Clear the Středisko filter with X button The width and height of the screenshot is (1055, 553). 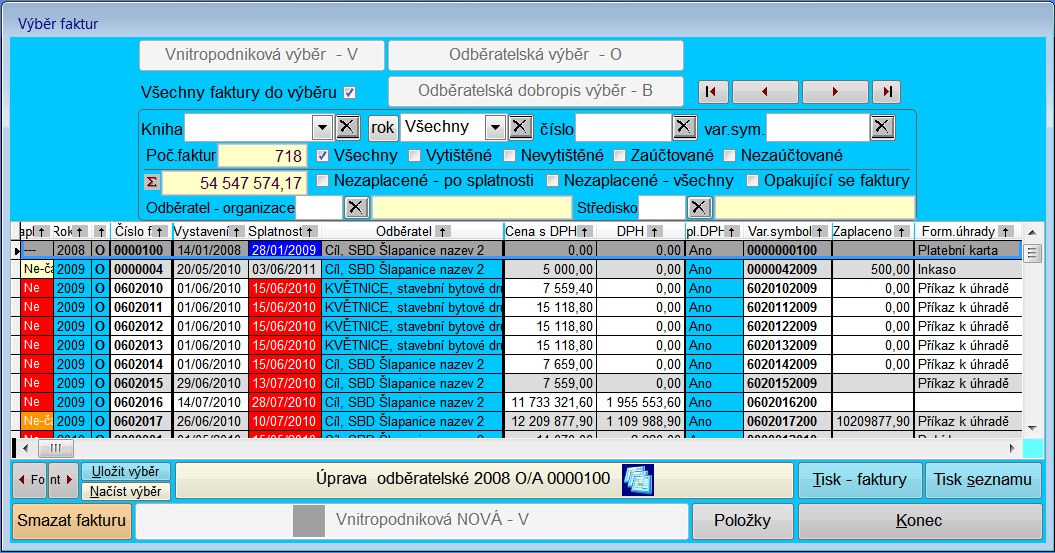click(699, 207)
